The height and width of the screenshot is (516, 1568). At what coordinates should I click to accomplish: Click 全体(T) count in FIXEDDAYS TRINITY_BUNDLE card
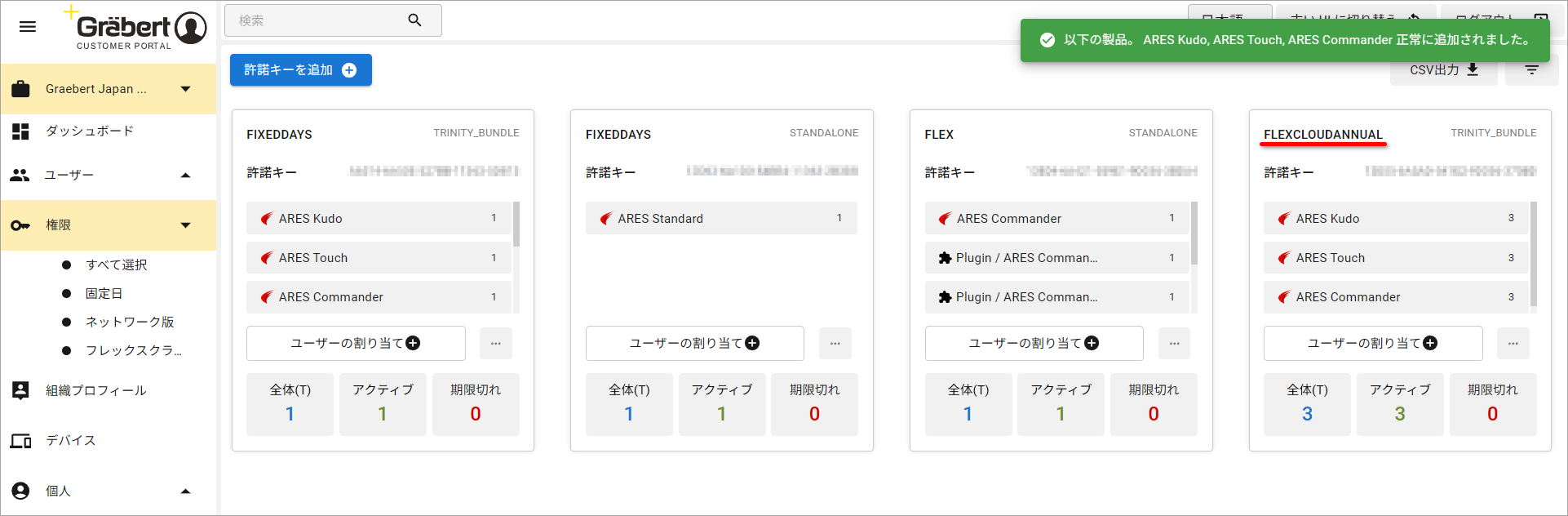click(x=290, y=404)
